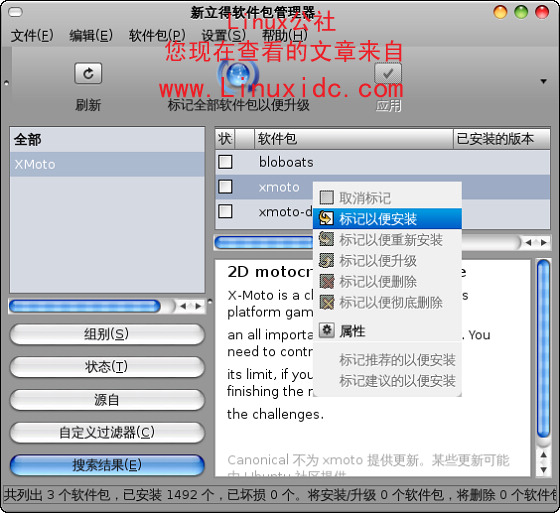560x513 pixels.
Task: Select the xmoto package name
Action: click(279, 187)
